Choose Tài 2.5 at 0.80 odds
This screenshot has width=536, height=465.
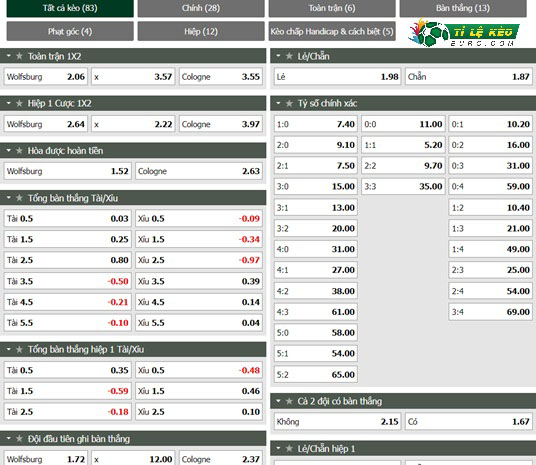tap(67, 260)
